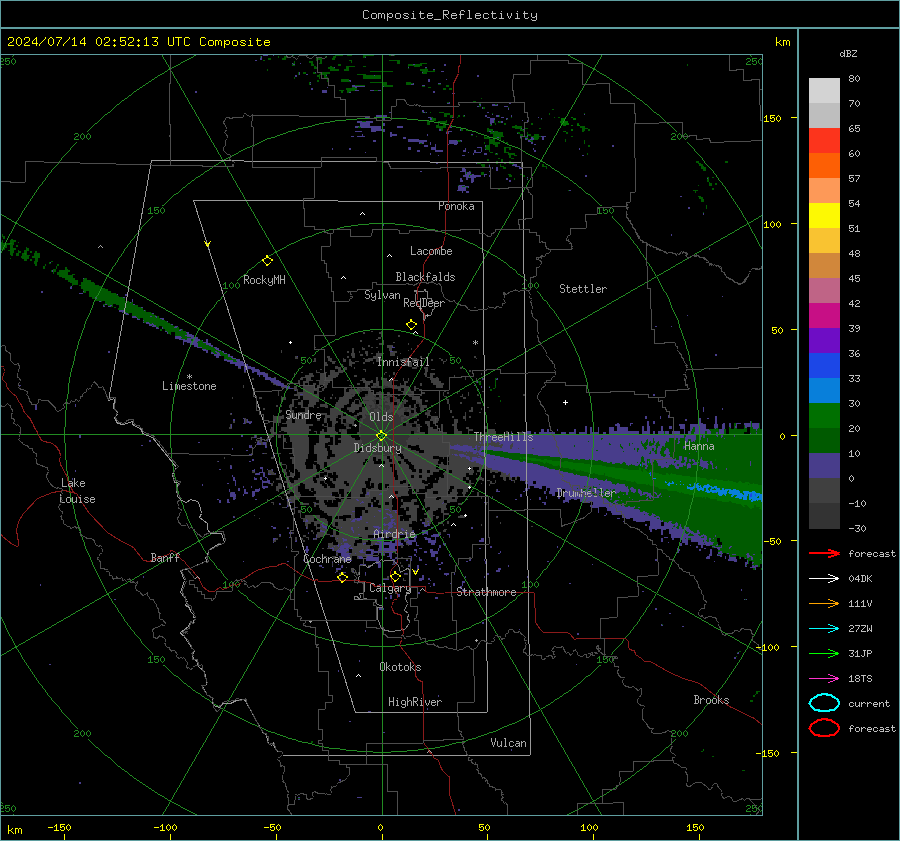This screenshot has height=841, width=900.
Task: Click the RockyMH label
Action: coord(264,280)
